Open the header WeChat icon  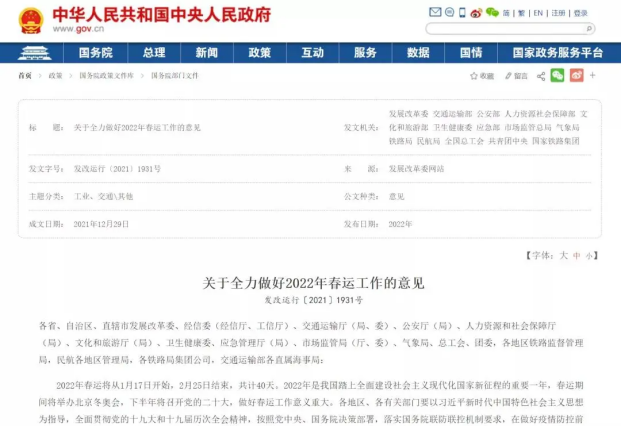pos(492,13)
